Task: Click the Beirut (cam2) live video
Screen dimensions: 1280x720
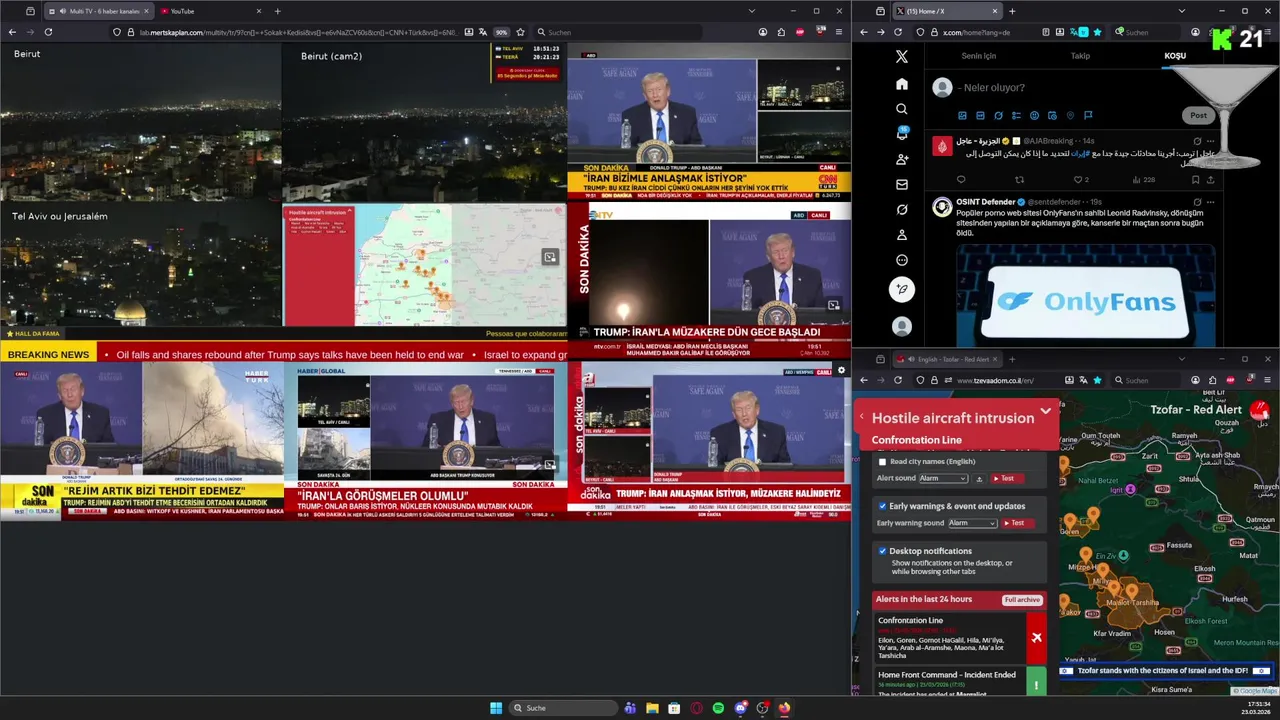Action: pos(424,122)
